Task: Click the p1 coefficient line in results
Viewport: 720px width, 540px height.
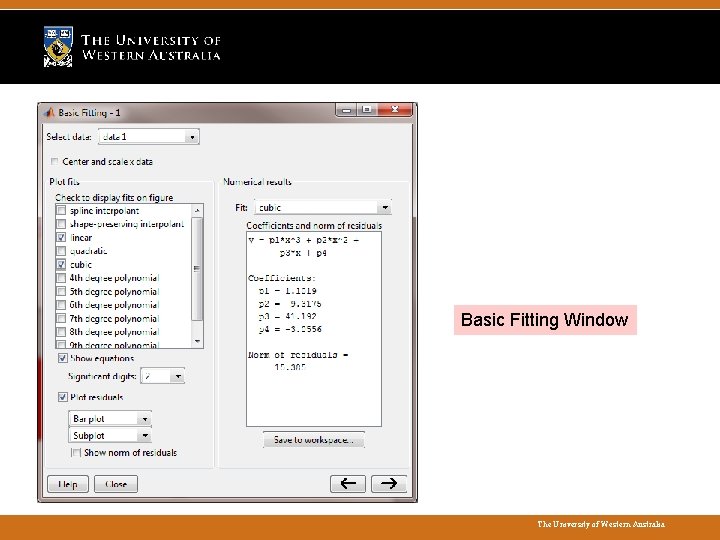Action: click(287, 291)
